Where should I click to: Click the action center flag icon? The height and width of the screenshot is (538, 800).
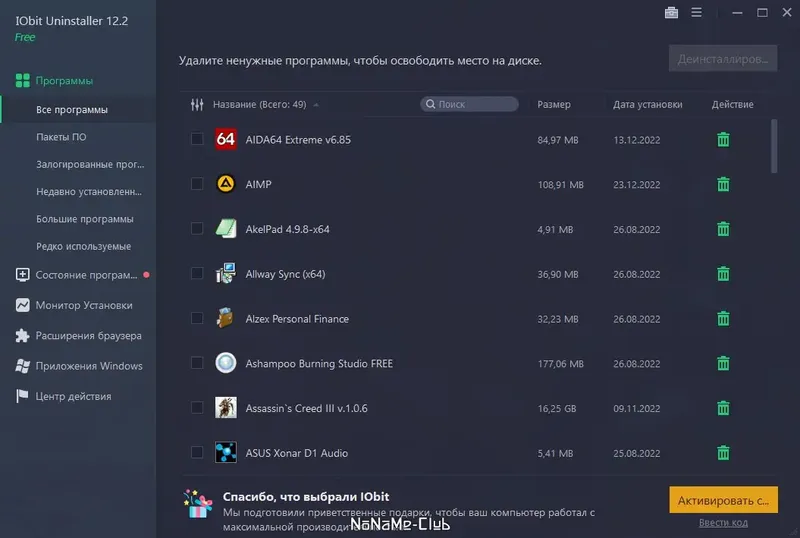point(22,396)
